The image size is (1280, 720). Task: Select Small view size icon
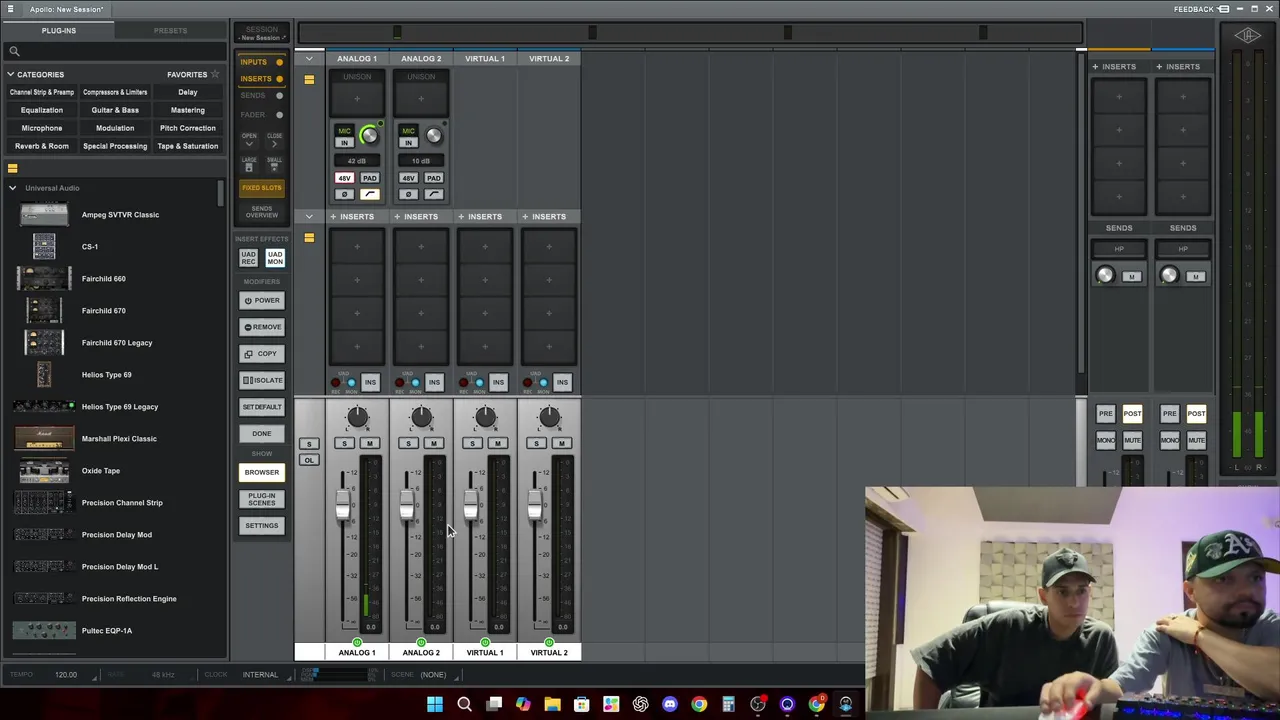point(274,164)
